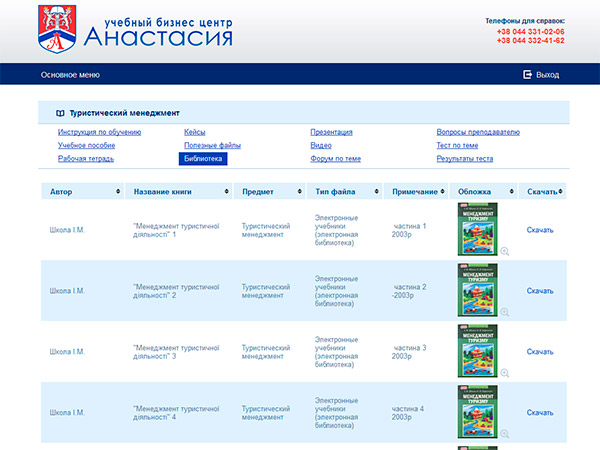Viewport: 600px width, 450px height.
Task: Click the exit icon beside Выход
Action: (x=527, y=75)
